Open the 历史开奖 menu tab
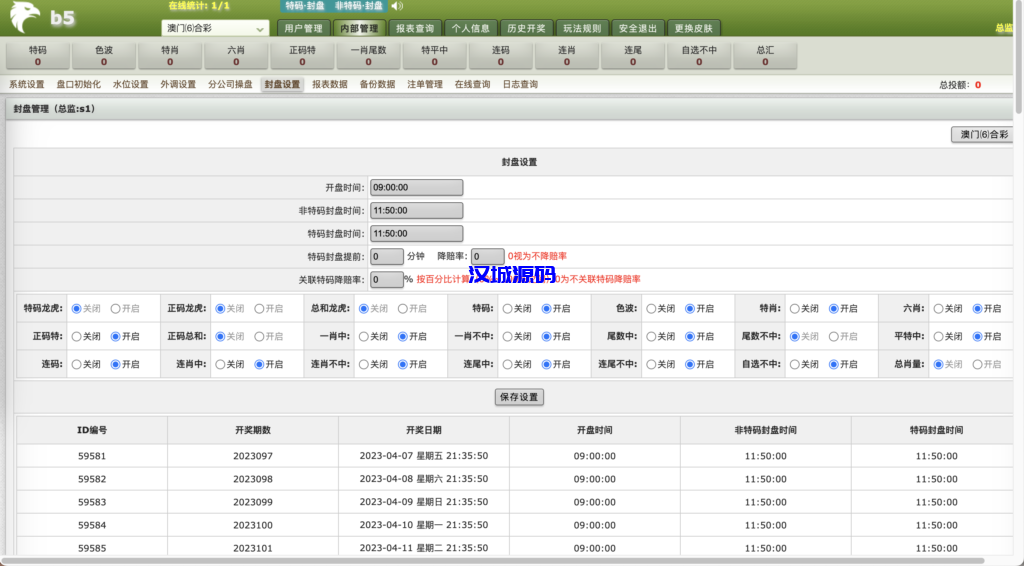This screenshot has width=1024, height=566. (x=526, y=28)
